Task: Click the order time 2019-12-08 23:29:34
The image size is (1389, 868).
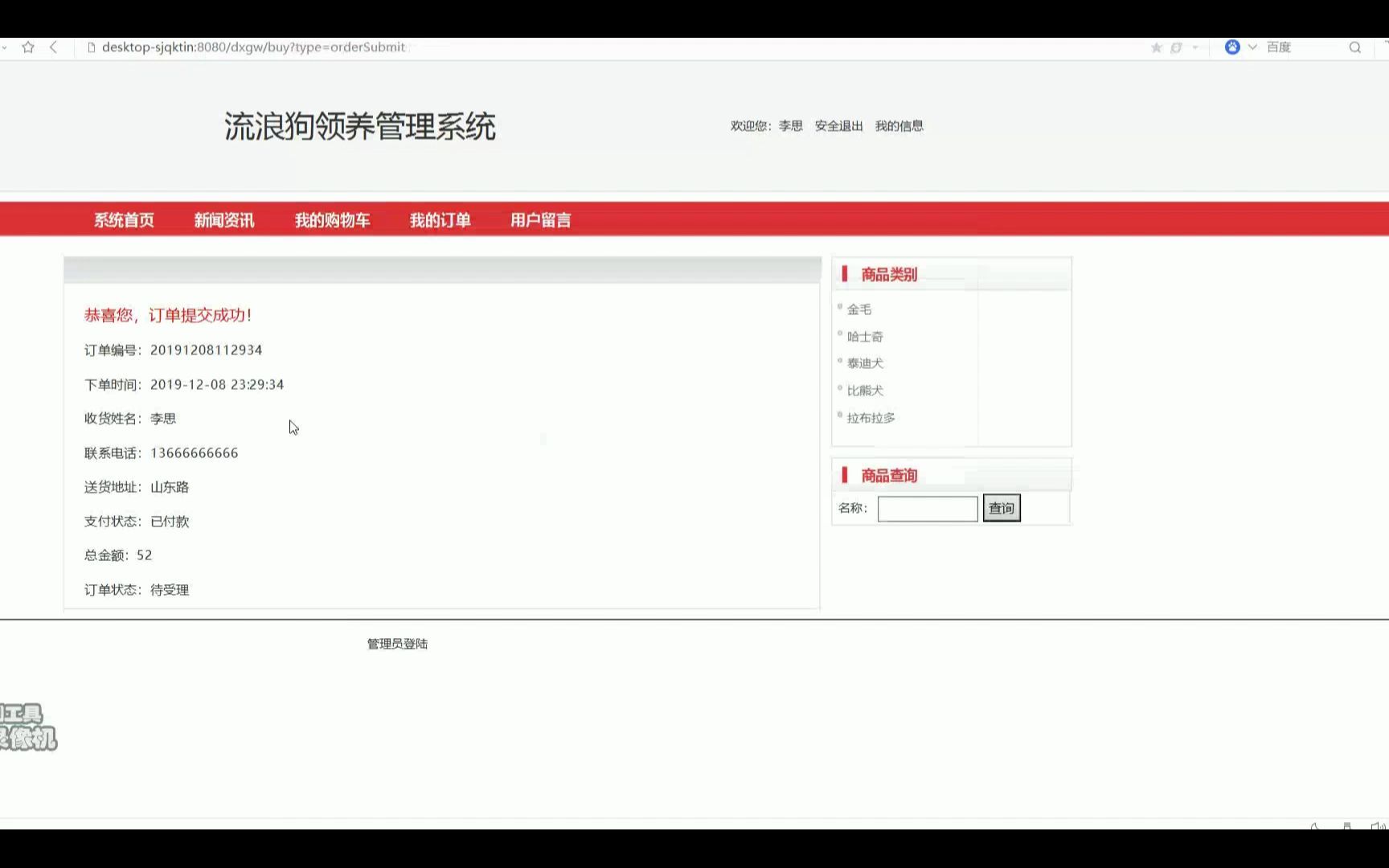Action: click(217, 385)
